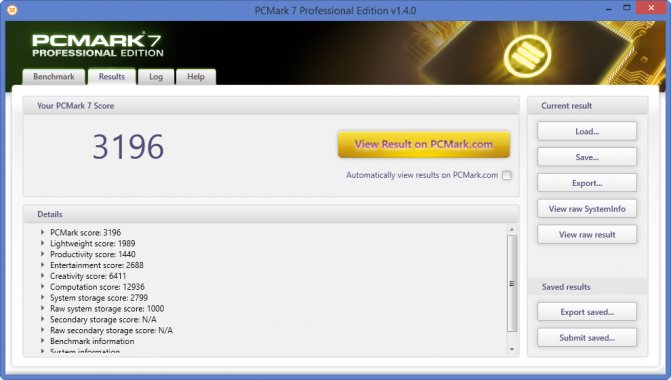Viewport: 671px width, 380px height.
Task: Switch to the Benchmark tab
Action: (x=53, y=77)
